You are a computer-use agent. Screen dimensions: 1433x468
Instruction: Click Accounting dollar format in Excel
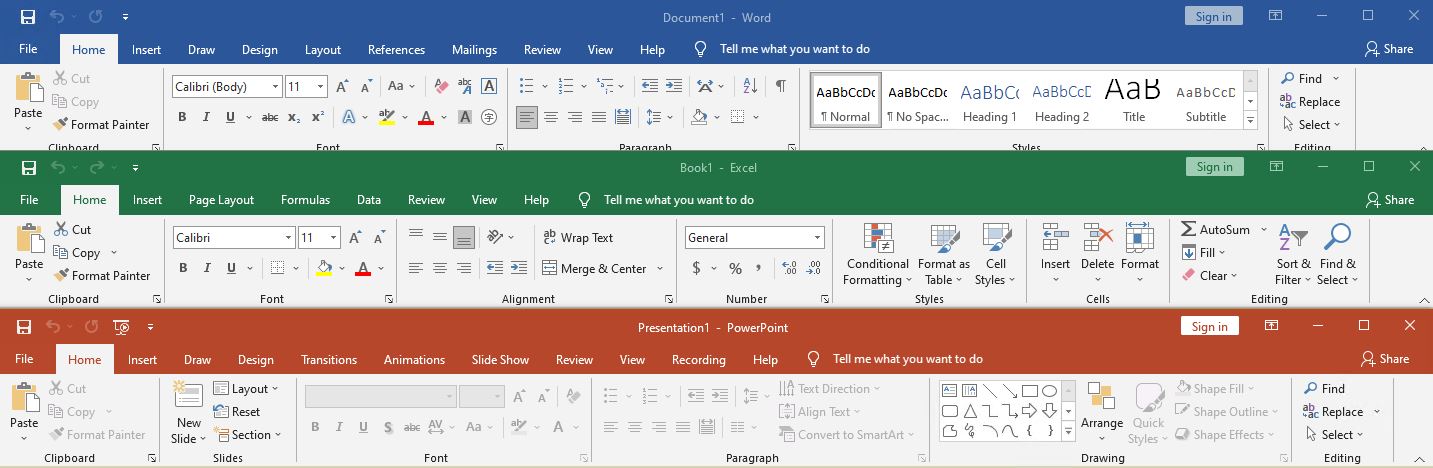point(697,268)
